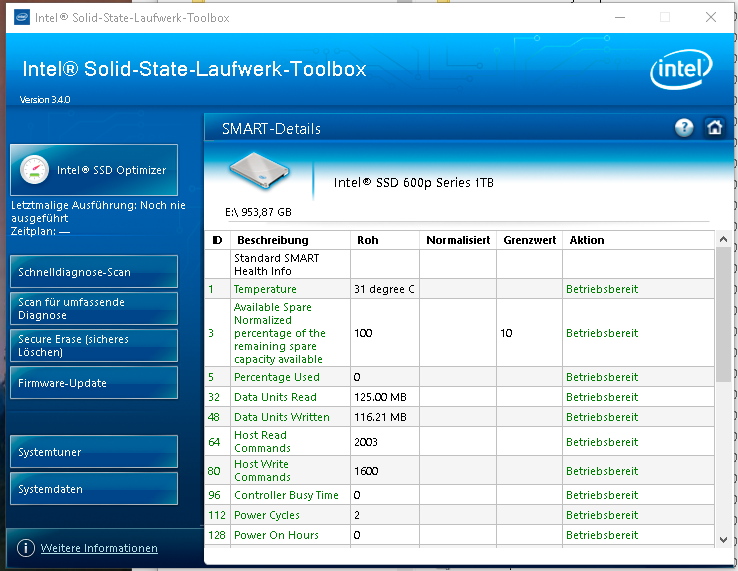
Task: Click the ID column header
Action: (x=217, y=240)
